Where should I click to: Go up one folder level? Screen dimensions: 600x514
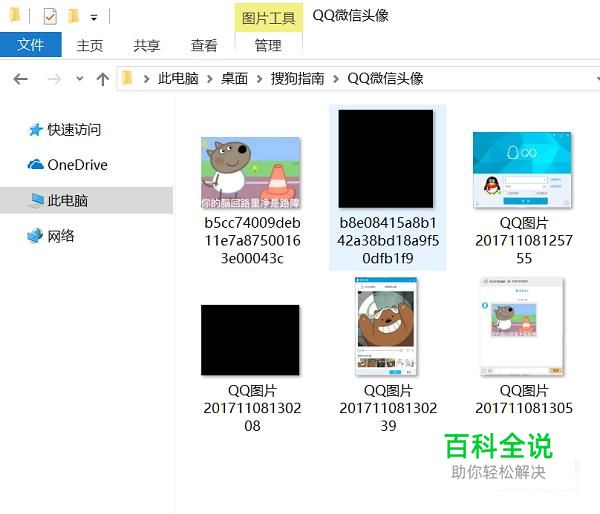[x=103, y=79]
